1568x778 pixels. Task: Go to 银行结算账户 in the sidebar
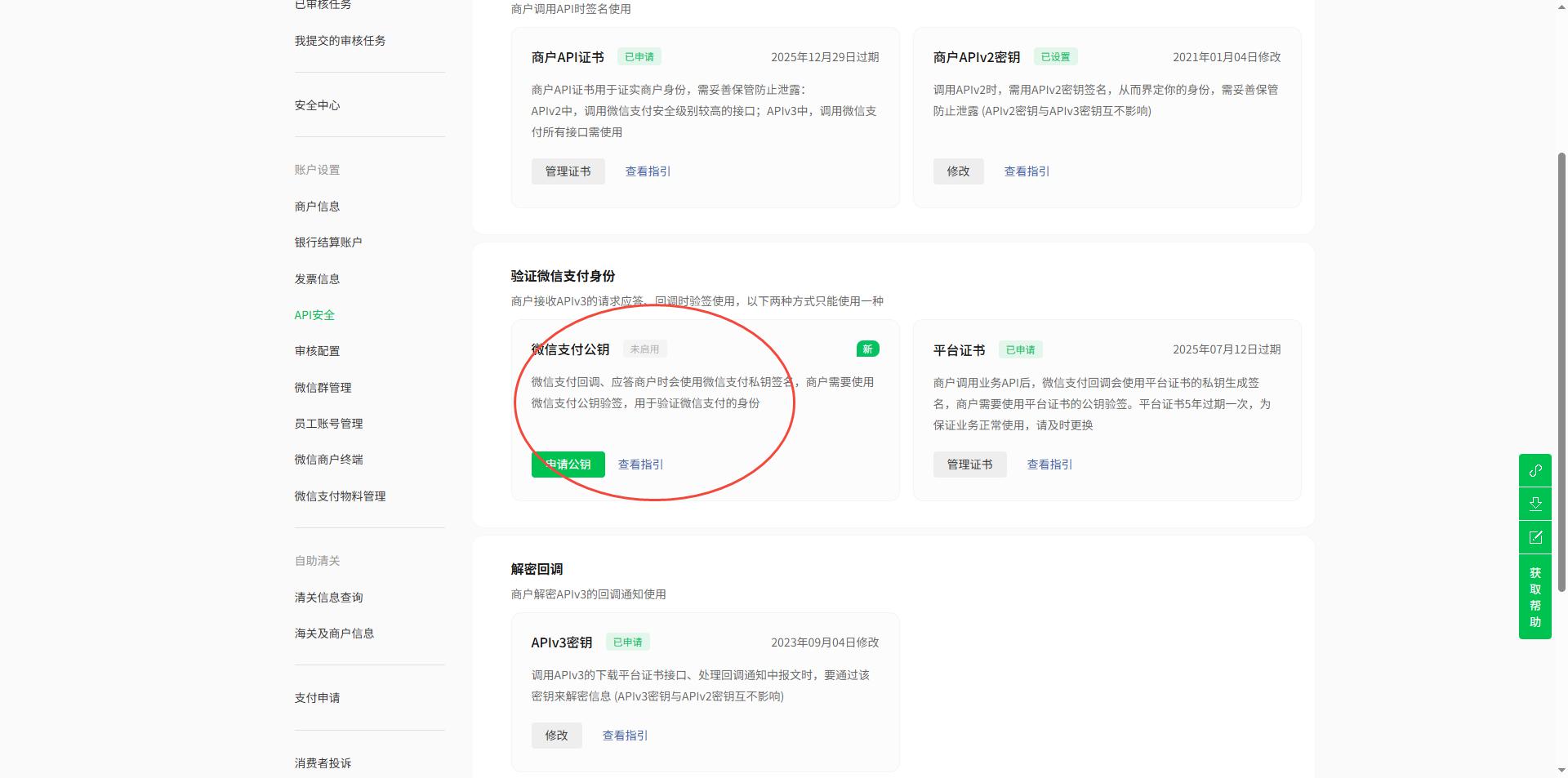pyautogui.click(x=328, y=242)
